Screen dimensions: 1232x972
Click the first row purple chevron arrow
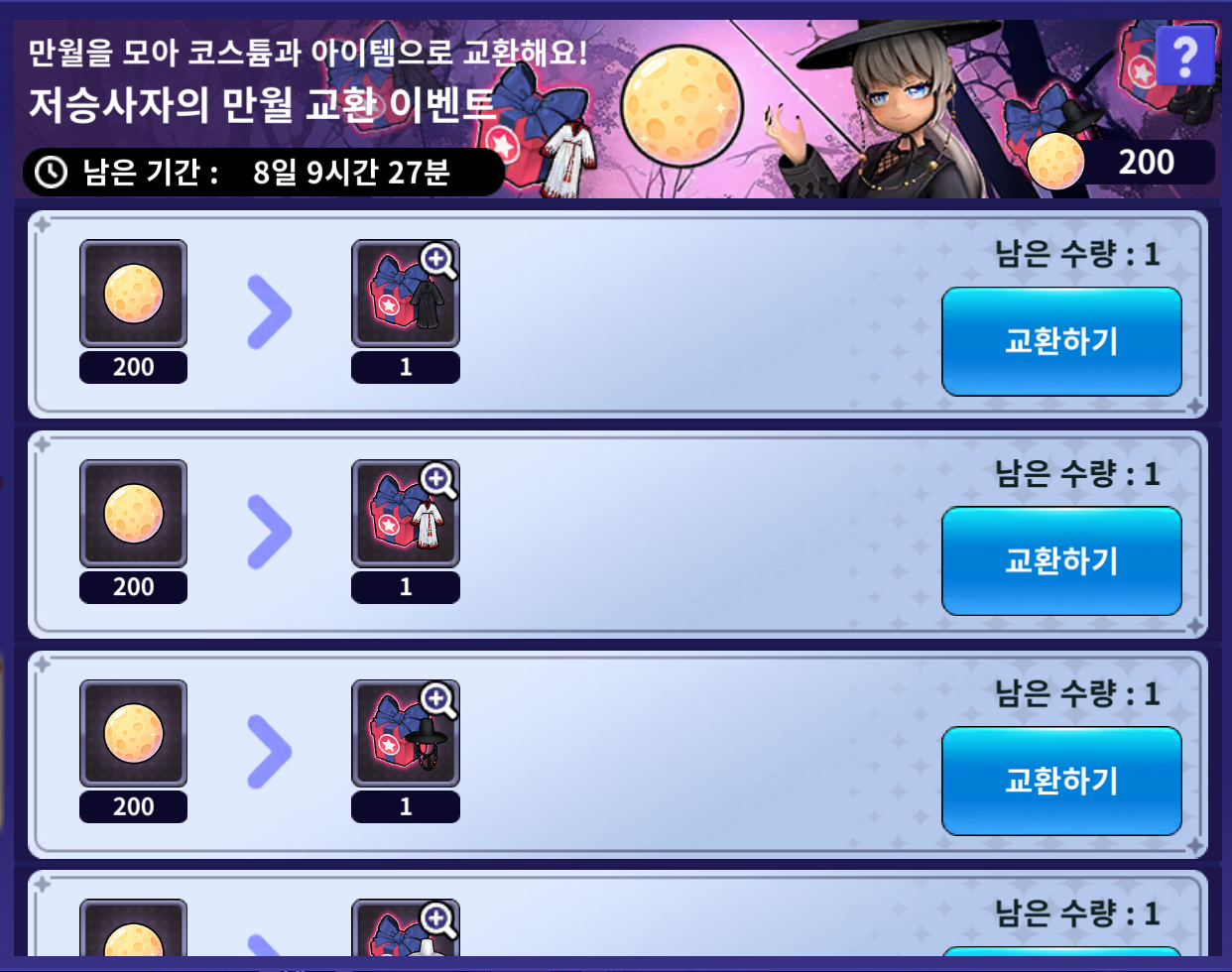(269, 312)
